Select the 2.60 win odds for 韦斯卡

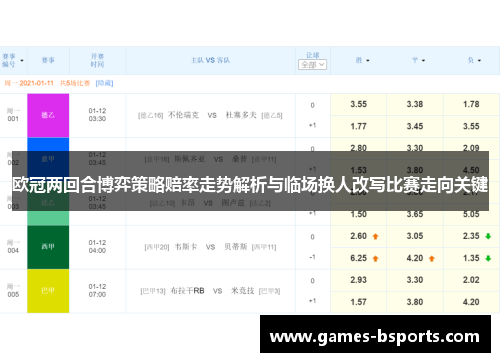click(358, 236)
